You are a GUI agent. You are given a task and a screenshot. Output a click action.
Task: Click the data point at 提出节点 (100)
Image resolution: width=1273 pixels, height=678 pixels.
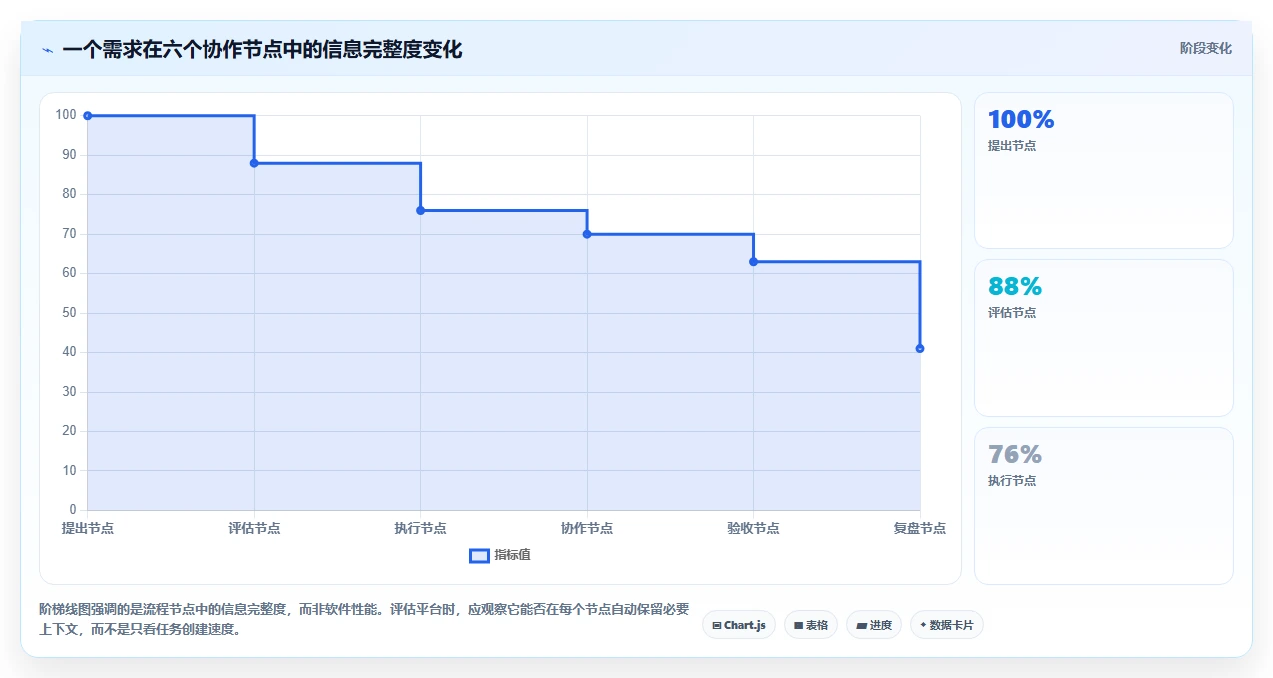87,115
